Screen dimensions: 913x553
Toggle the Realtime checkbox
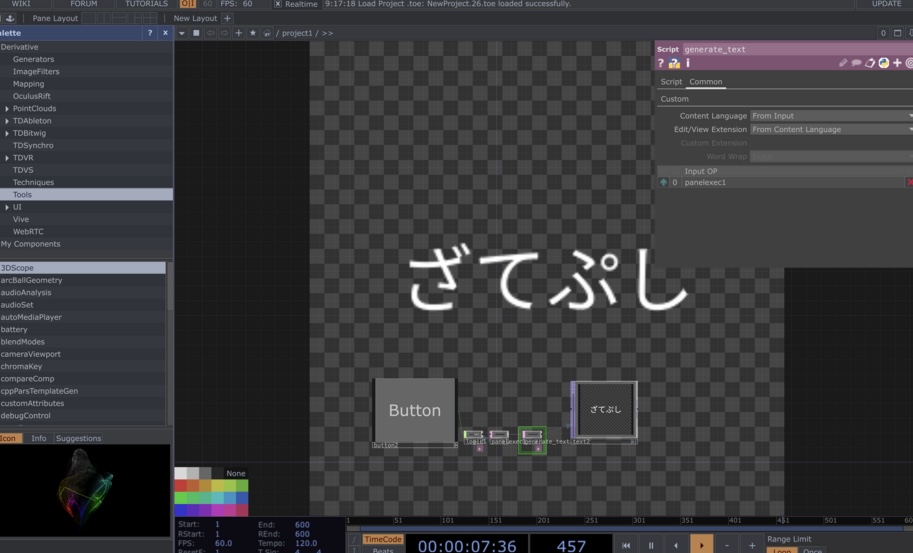pyautogui.click(x=278, y=4)
